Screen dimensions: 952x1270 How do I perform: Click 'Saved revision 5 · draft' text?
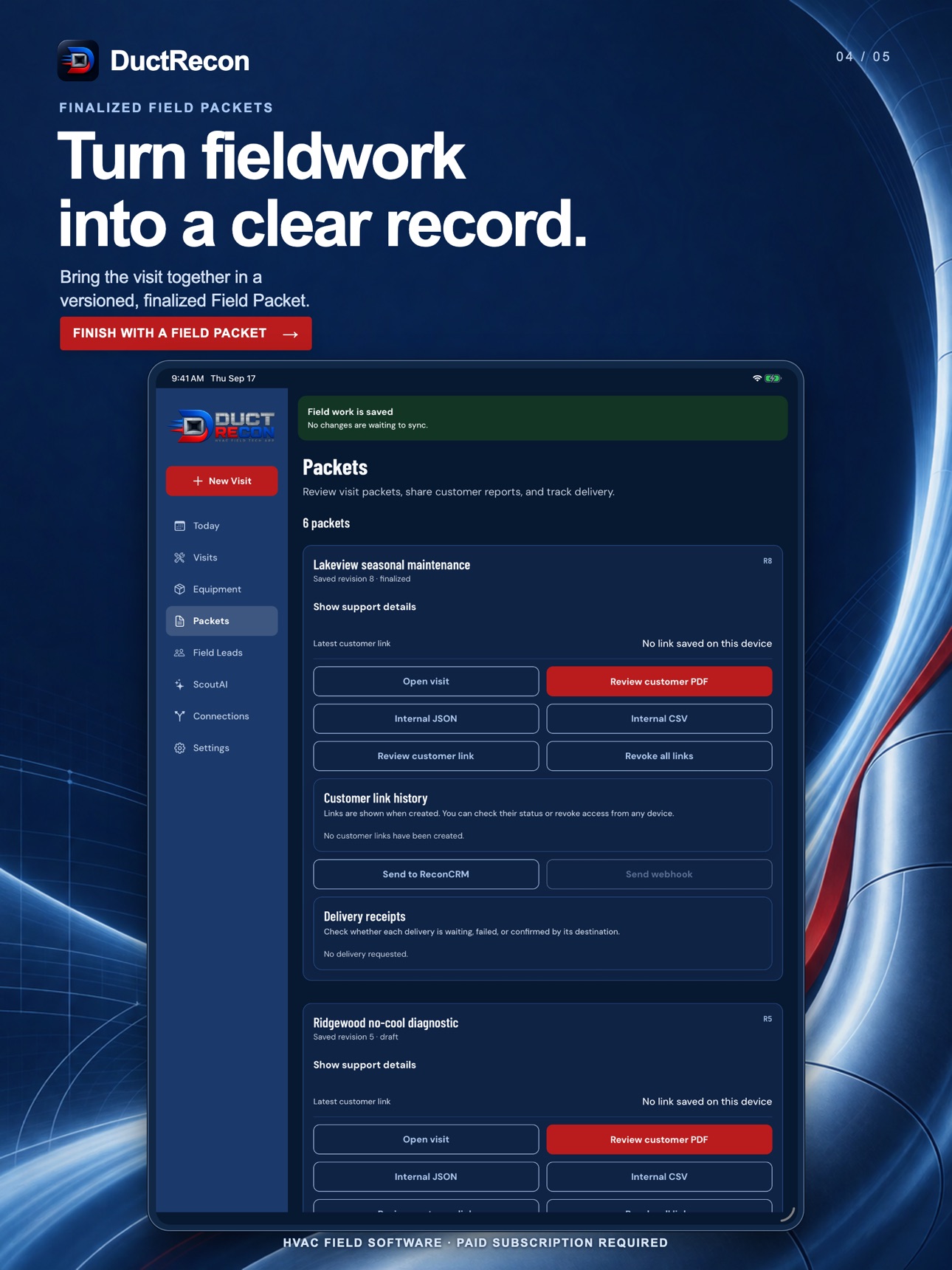tap(356, 1037)
